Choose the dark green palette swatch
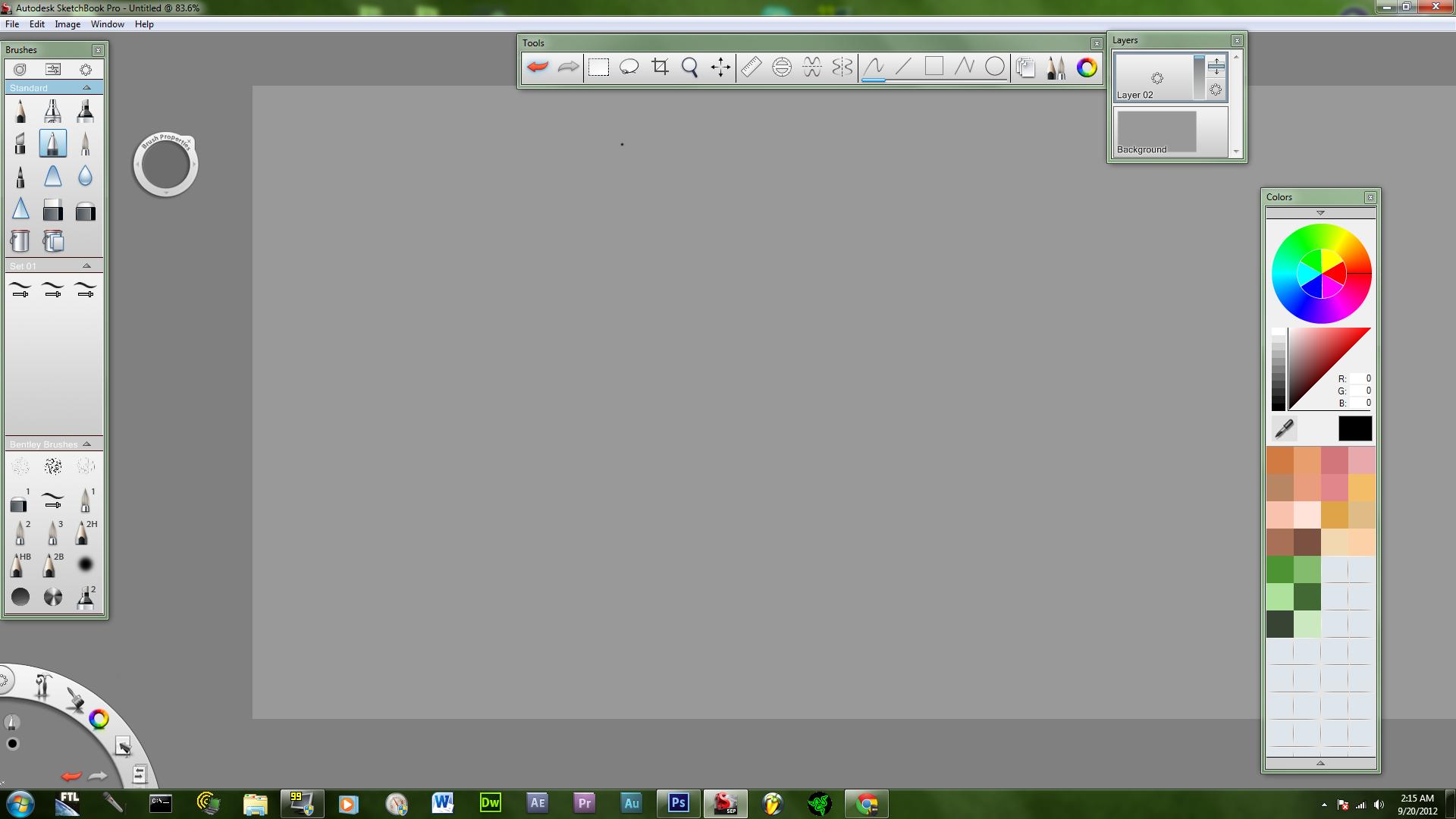Viewport: 1456px width, 819px height. pyautogui.click(x=1307, y=597)
